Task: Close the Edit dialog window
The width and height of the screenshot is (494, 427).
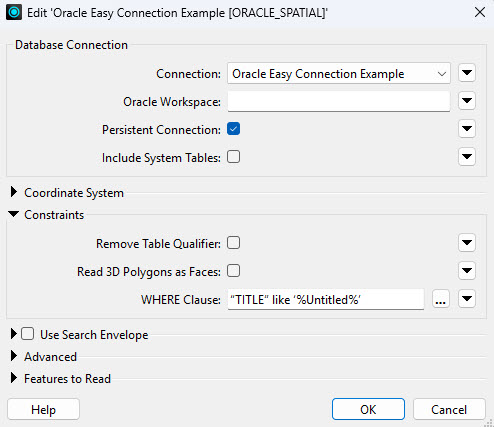Action: tap(480, 12)
